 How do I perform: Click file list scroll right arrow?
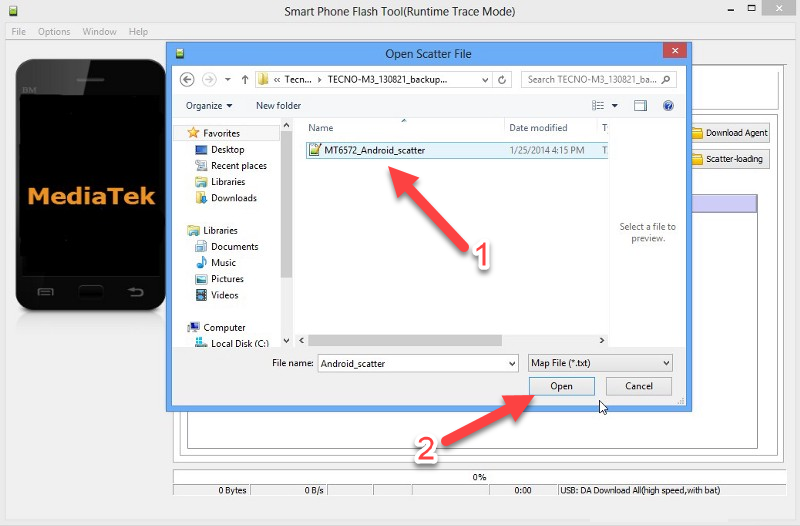pos(602,340)
